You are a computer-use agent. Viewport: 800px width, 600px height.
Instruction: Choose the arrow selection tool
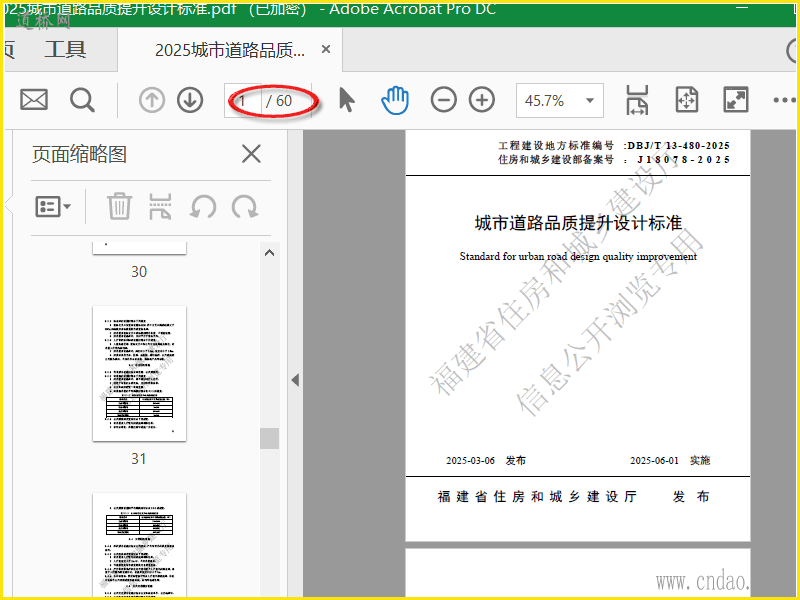coord(346,99)
